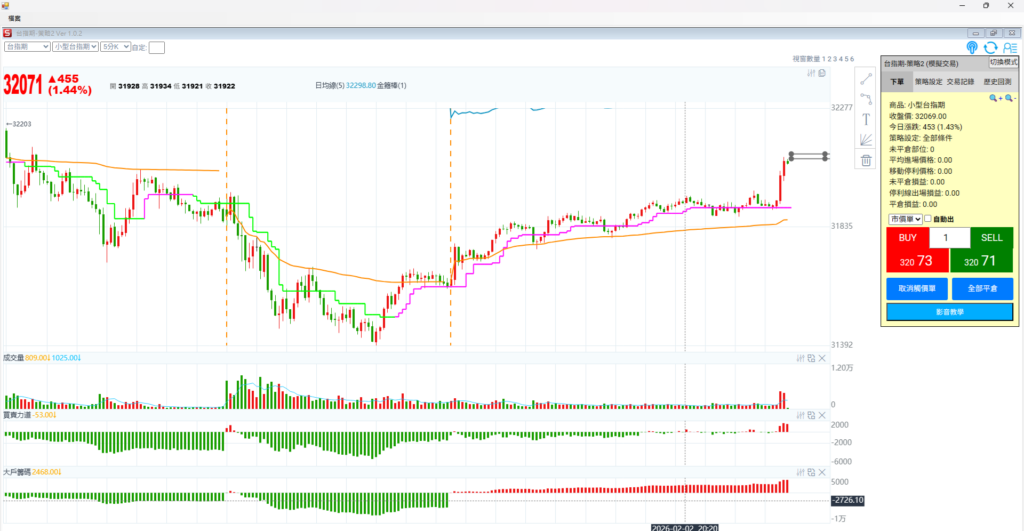
Task: Close the 成交量 volume indicator panel
Action: (x=823, y=358)
